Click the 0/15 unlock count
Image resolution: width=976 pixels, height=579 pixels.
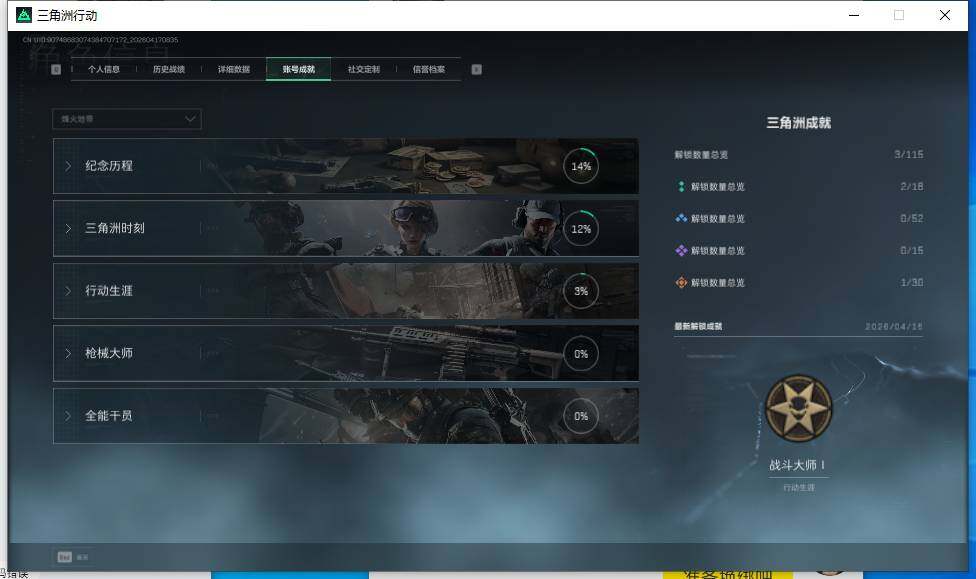tap(912, 250)
